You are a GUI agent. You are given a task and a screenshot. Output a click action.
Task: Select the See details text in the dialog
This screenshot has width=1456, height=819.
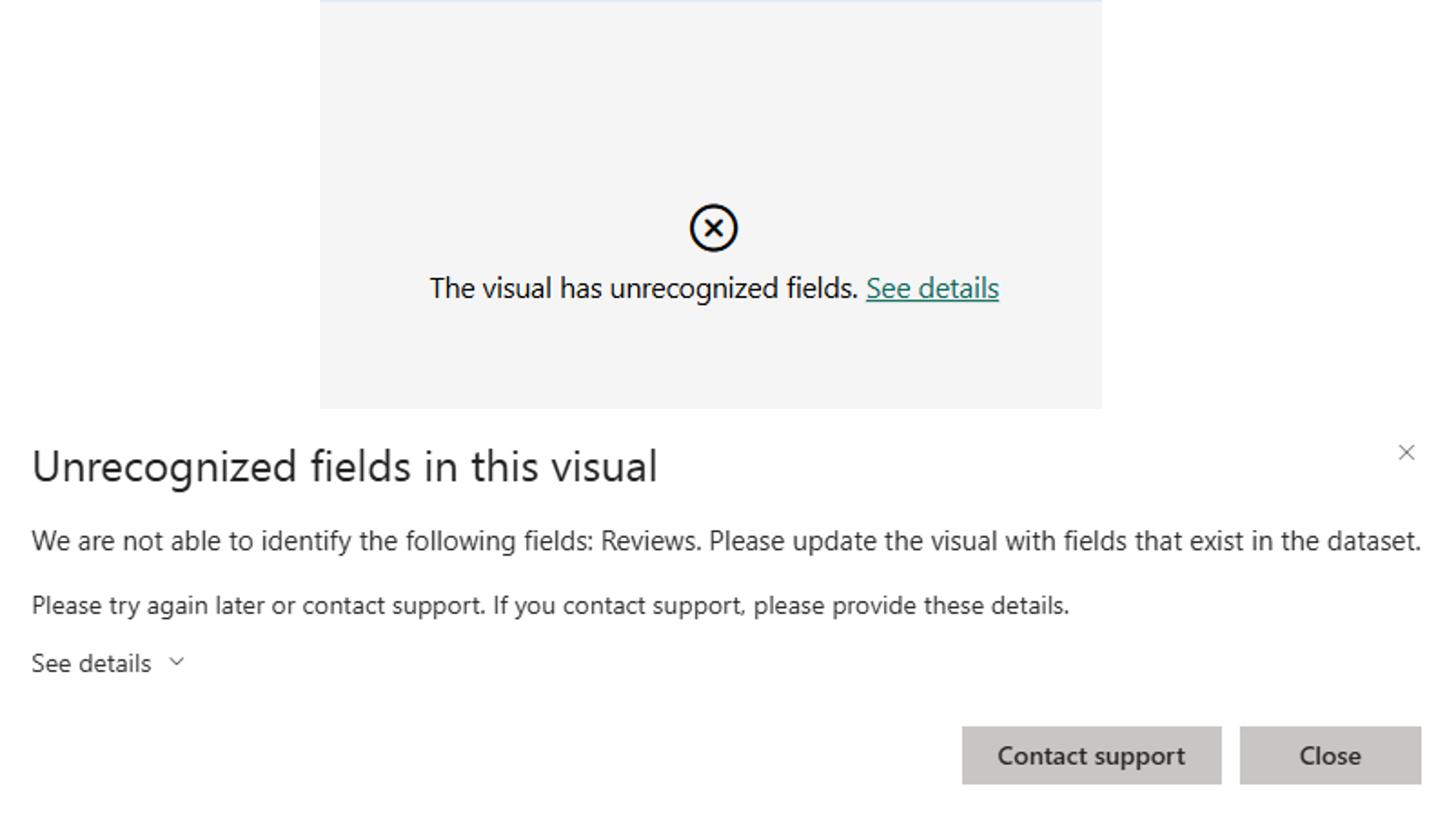click(89, 663)
